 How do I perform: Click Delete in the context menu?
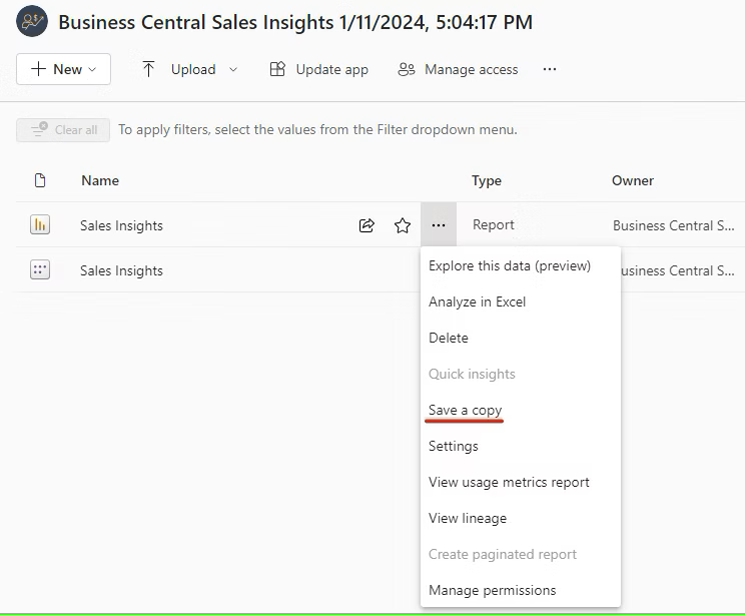(448, 338)
